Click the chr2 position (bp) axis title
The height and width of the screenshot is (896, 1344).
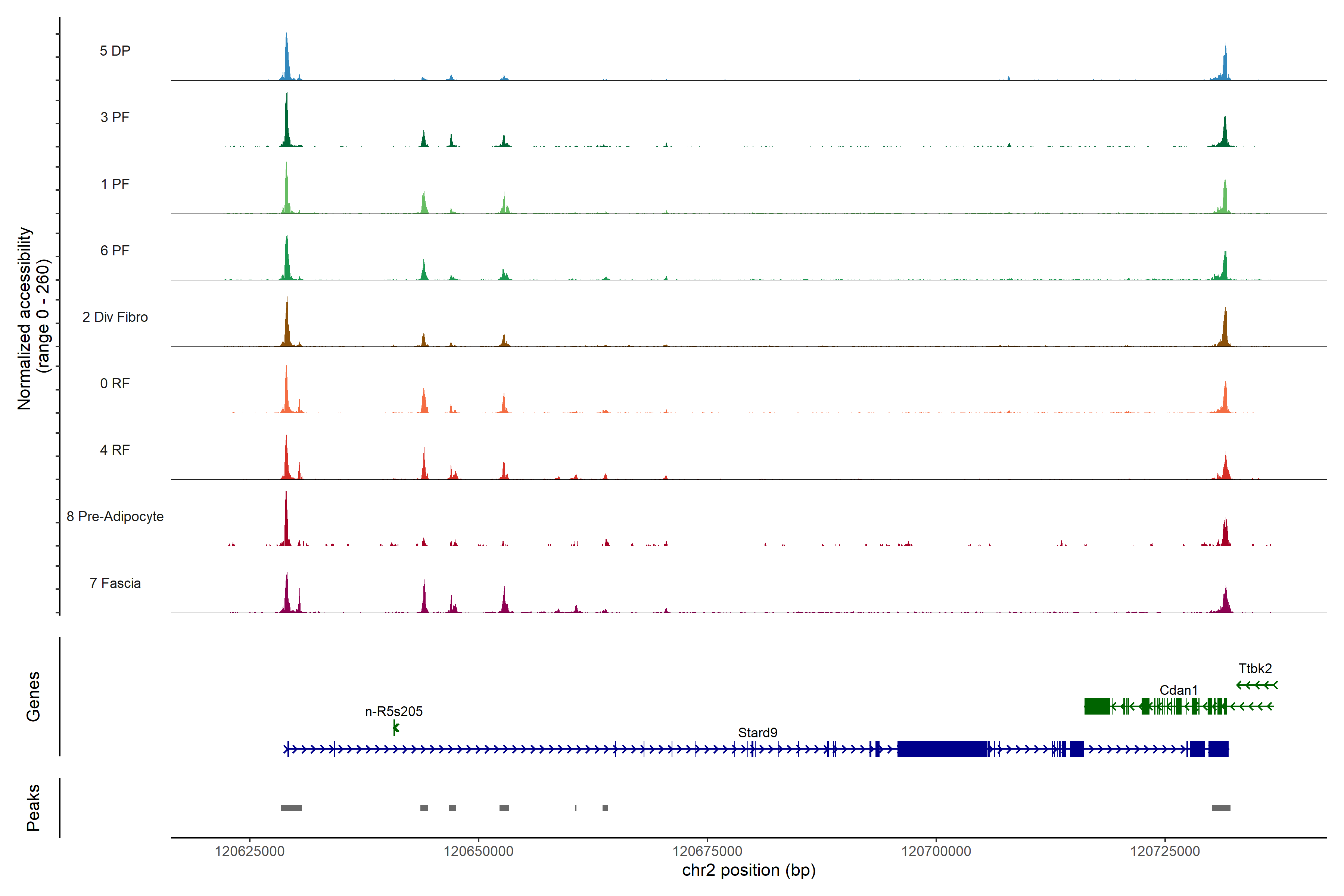click(x=749, y=870)
